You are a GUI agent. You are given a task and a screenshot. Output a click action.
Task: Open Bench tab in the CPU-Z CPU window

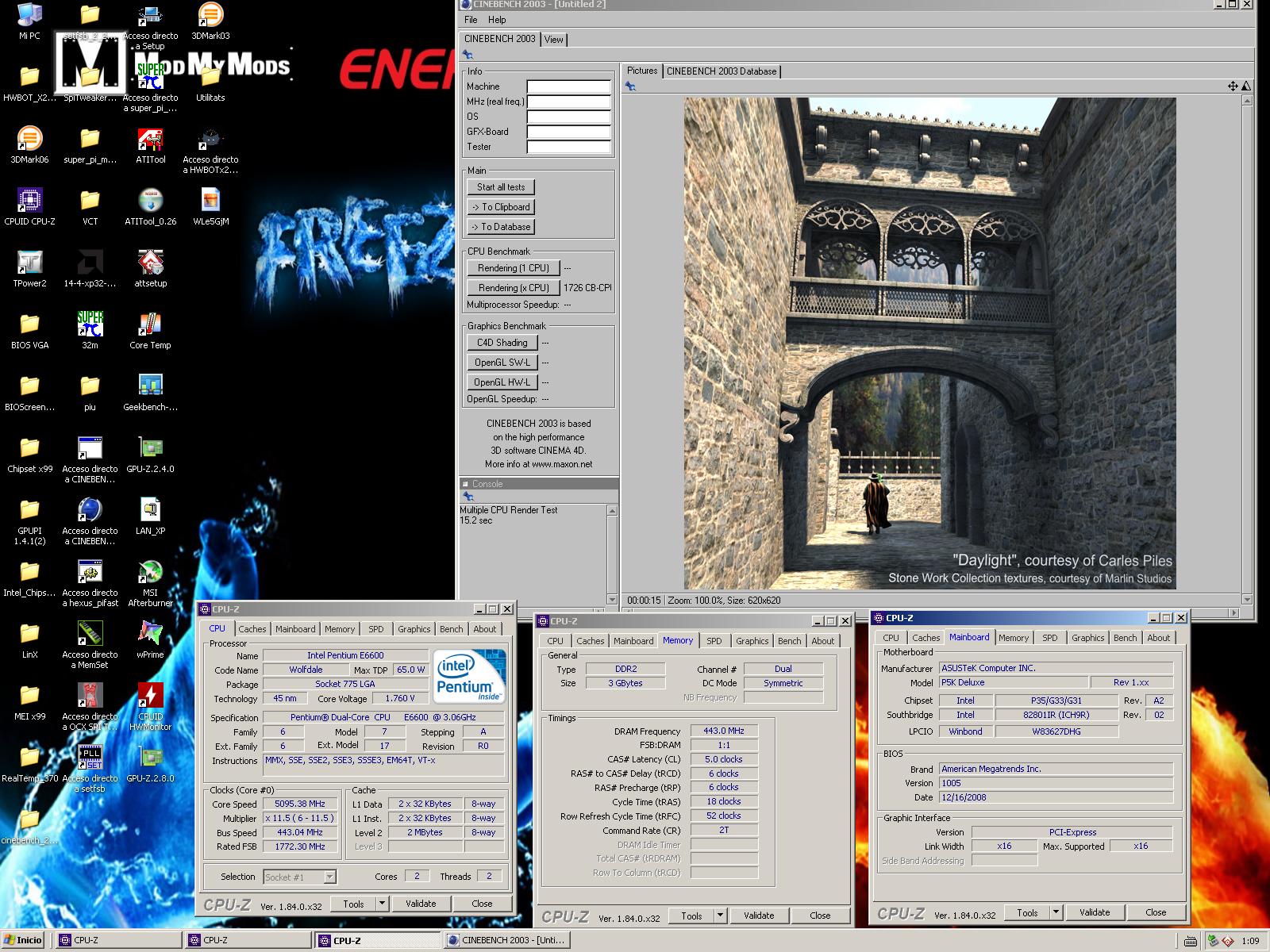point(451,629)
